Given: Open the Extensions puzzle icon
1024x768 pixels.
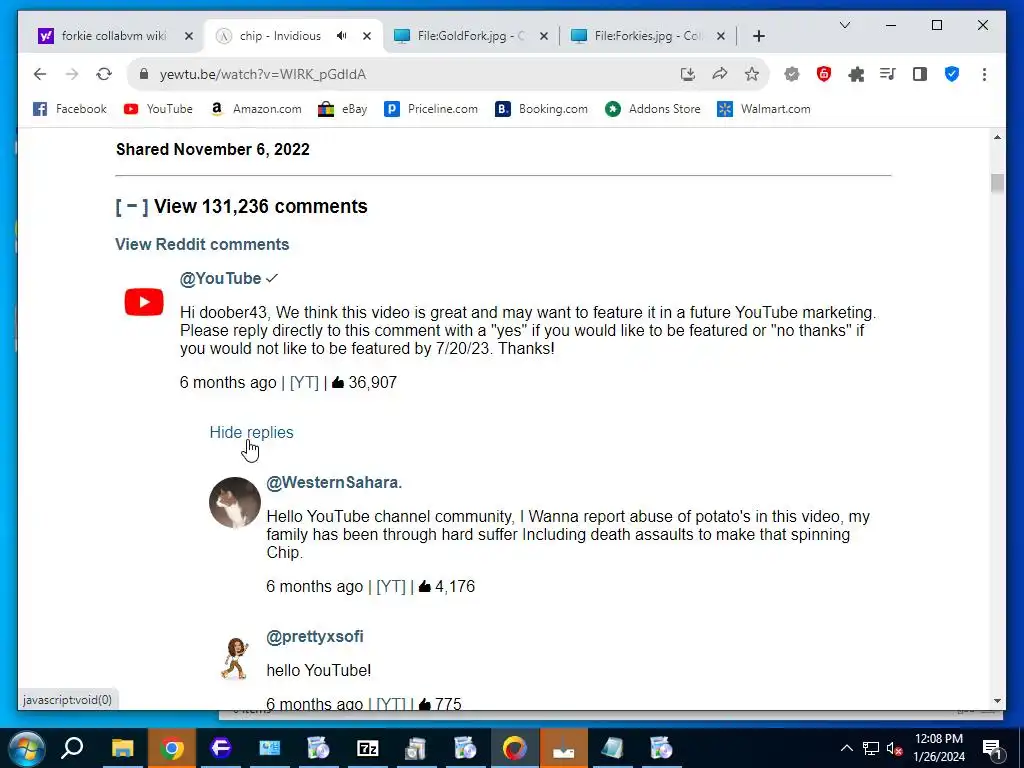Looking at the screenshot, I should [856, 74].
